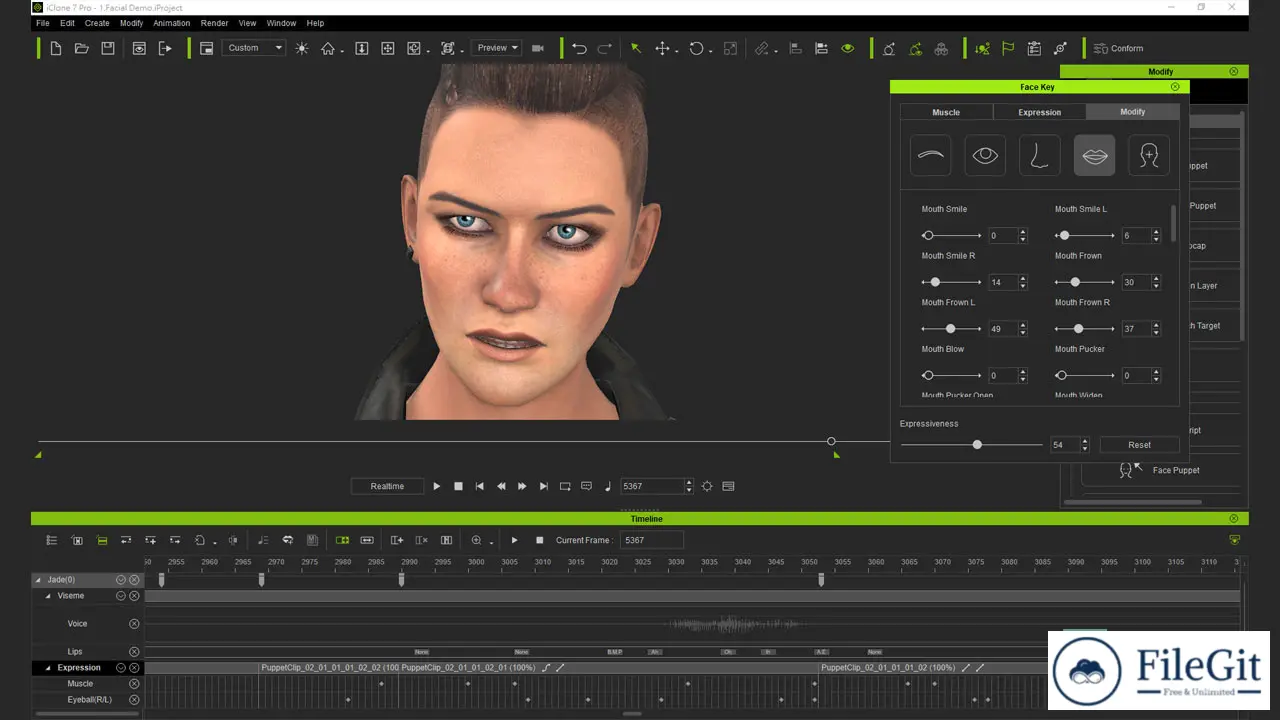Open the timeline zoom magnifier icon
This screenshot has height=720, width=1280.
tap(477, 540)
